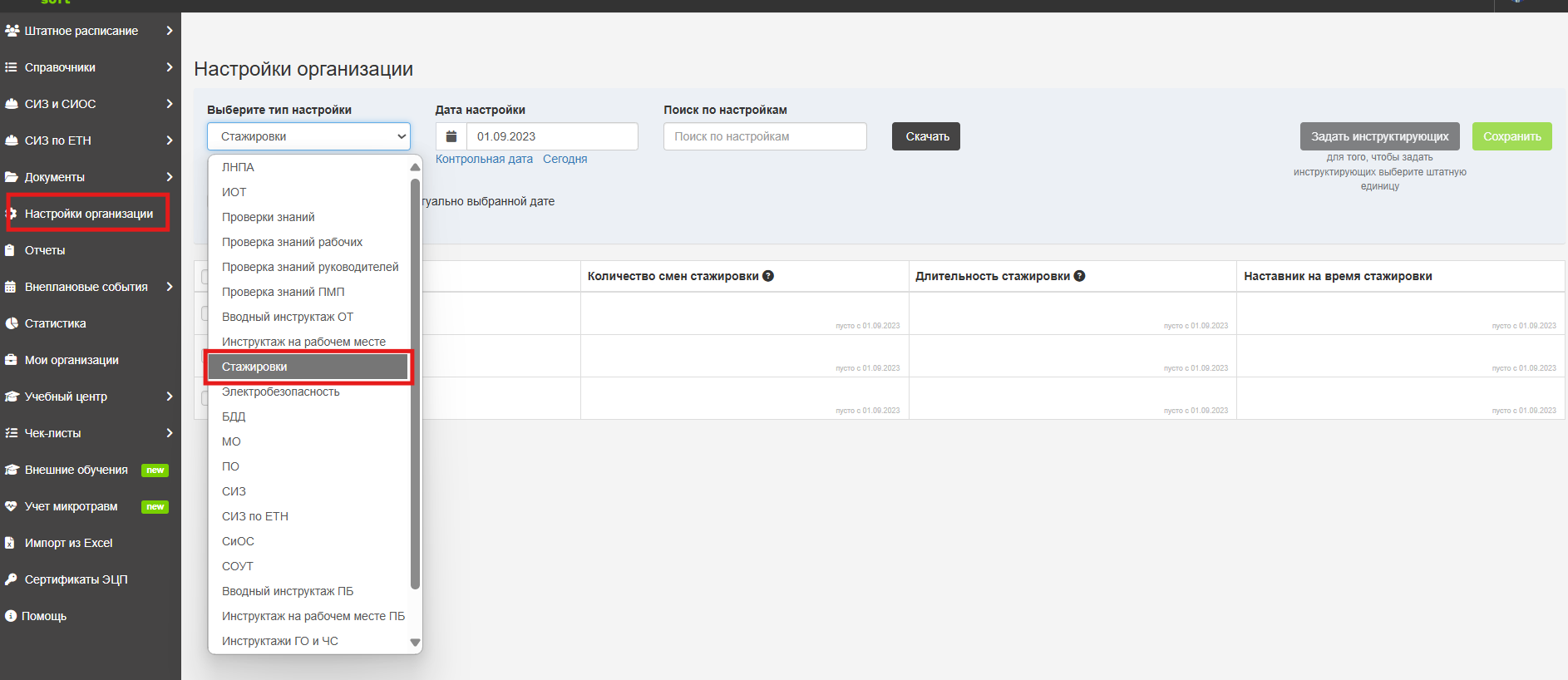The width and height of the screenshot is (1568, 680).
Task: Expand the Документы submenu arrow
Action: click(170, 177)
